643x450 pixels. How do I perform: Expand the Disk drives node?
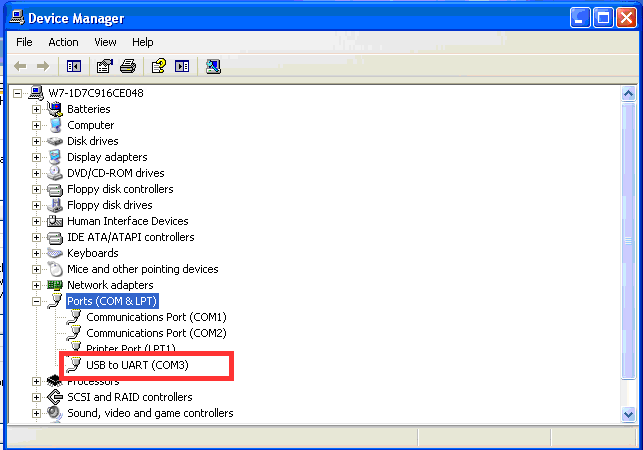37,141
